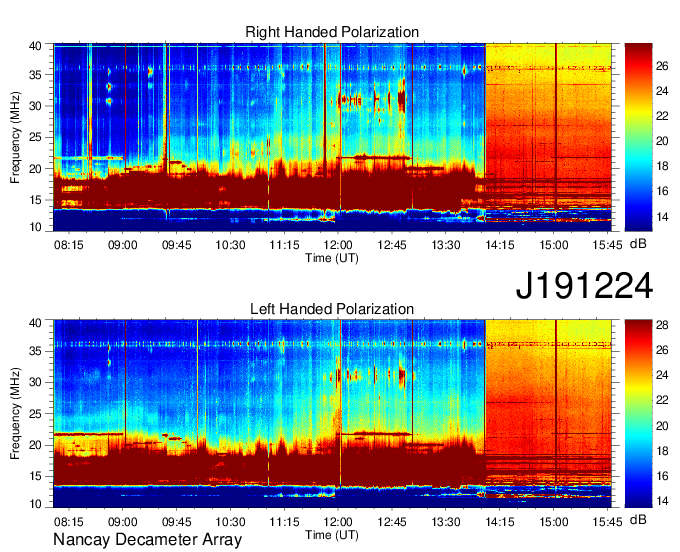The image size is (680, 552).
Task: Click the 35 MHz tick on Right Handed frequency axis
Action: pyautogui.click(x=35, y=75)
